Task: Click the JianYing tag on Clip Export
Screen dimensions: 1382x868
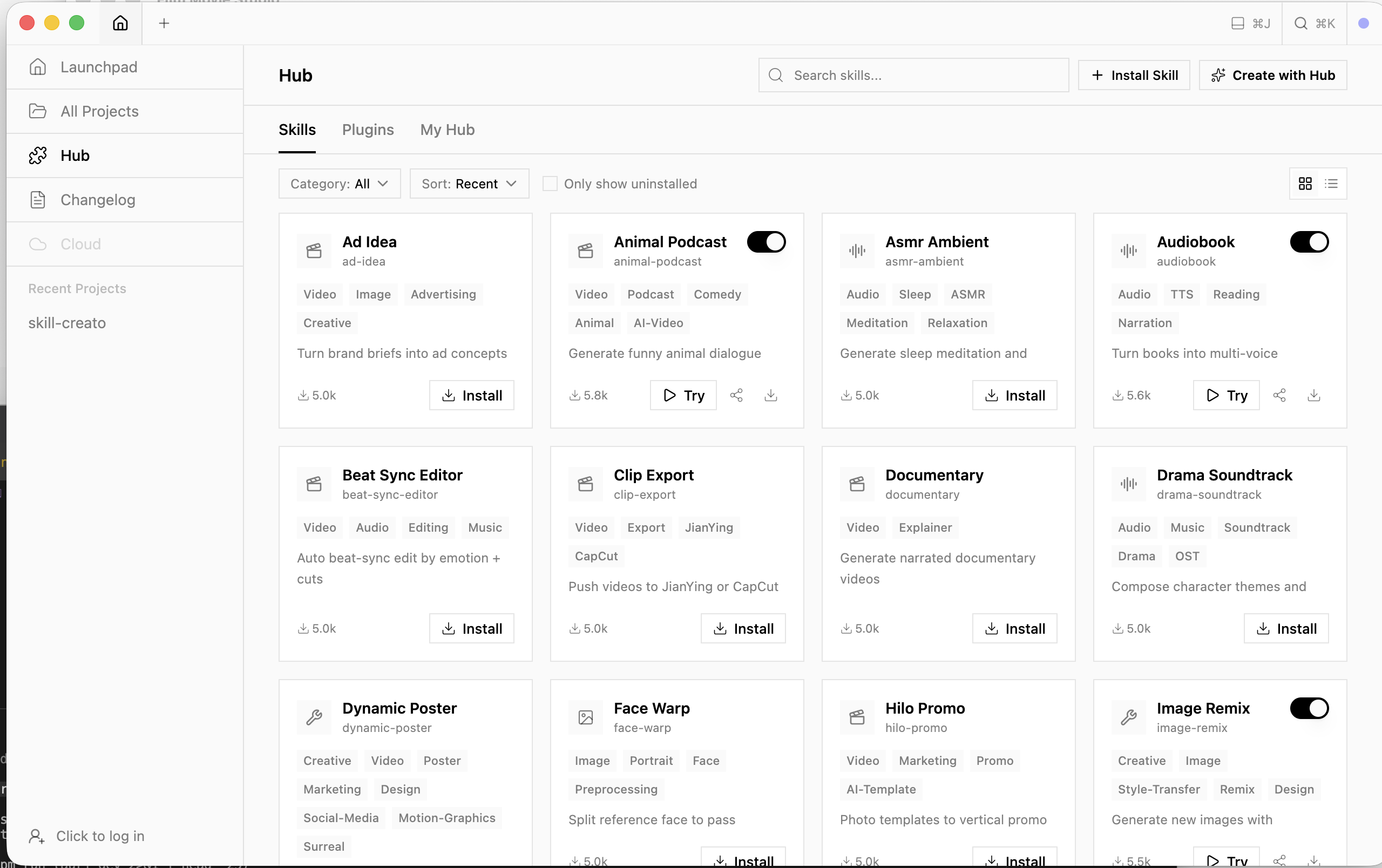Action: pyautogui.click(x=709, y=528)
